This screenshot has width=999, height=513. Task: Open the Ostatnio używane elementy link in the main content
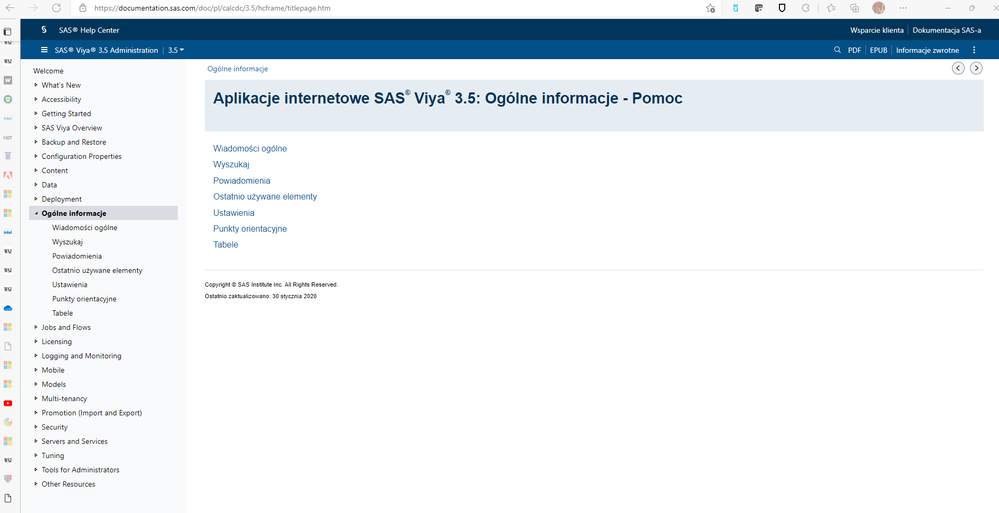pyautogui.click(x=265, y=196)
